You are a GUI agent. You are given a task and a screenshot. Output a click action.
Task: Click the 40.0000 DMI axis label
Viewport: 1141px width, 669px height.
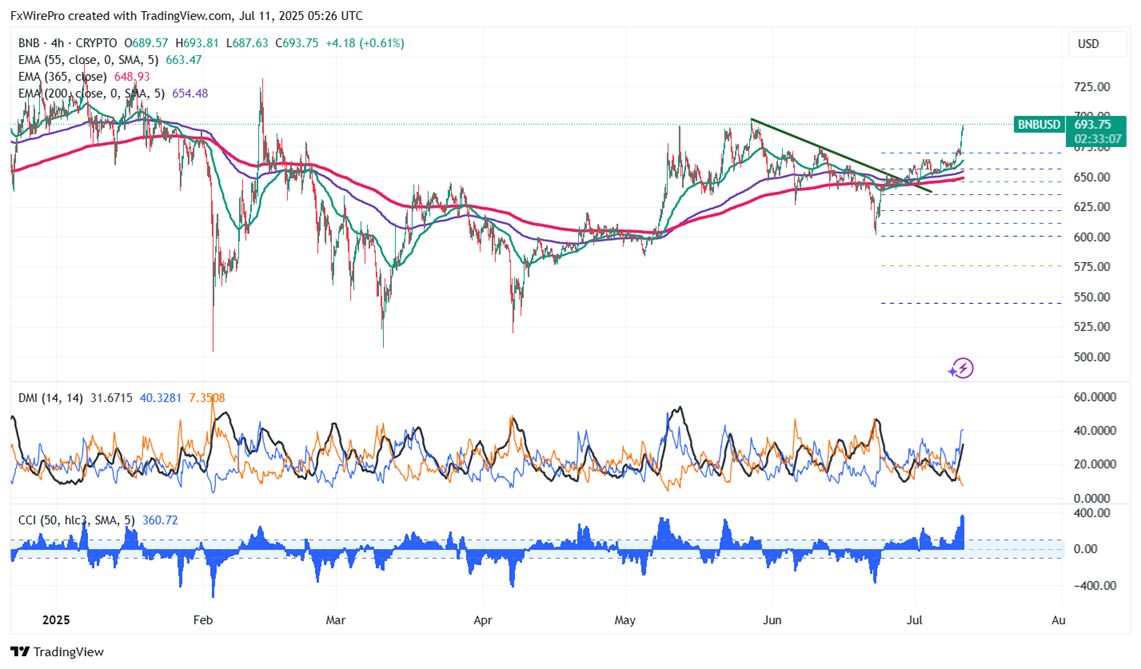[1095, 430]
